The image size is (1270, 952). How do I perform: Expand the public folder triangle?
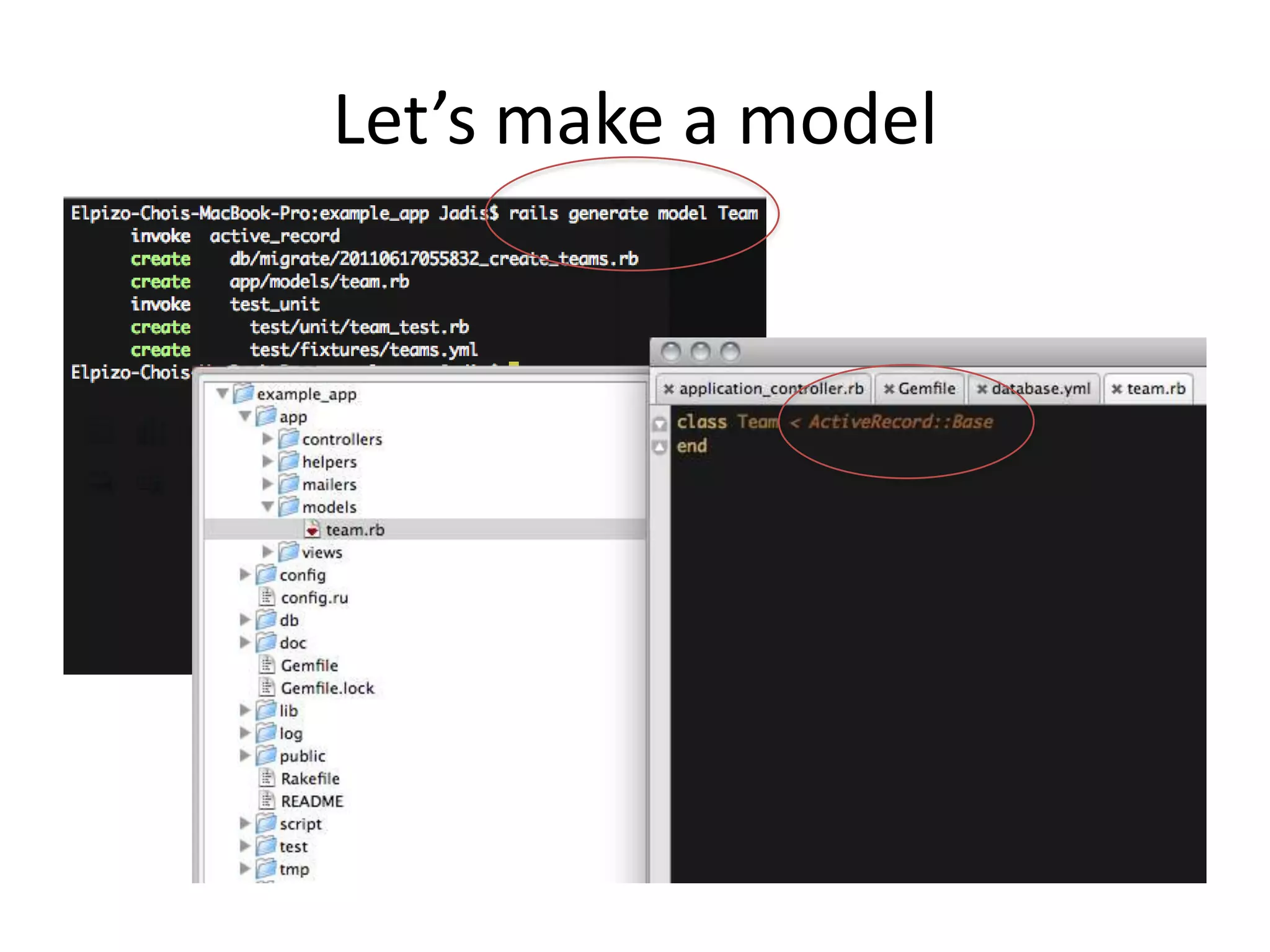click(245, 756)
